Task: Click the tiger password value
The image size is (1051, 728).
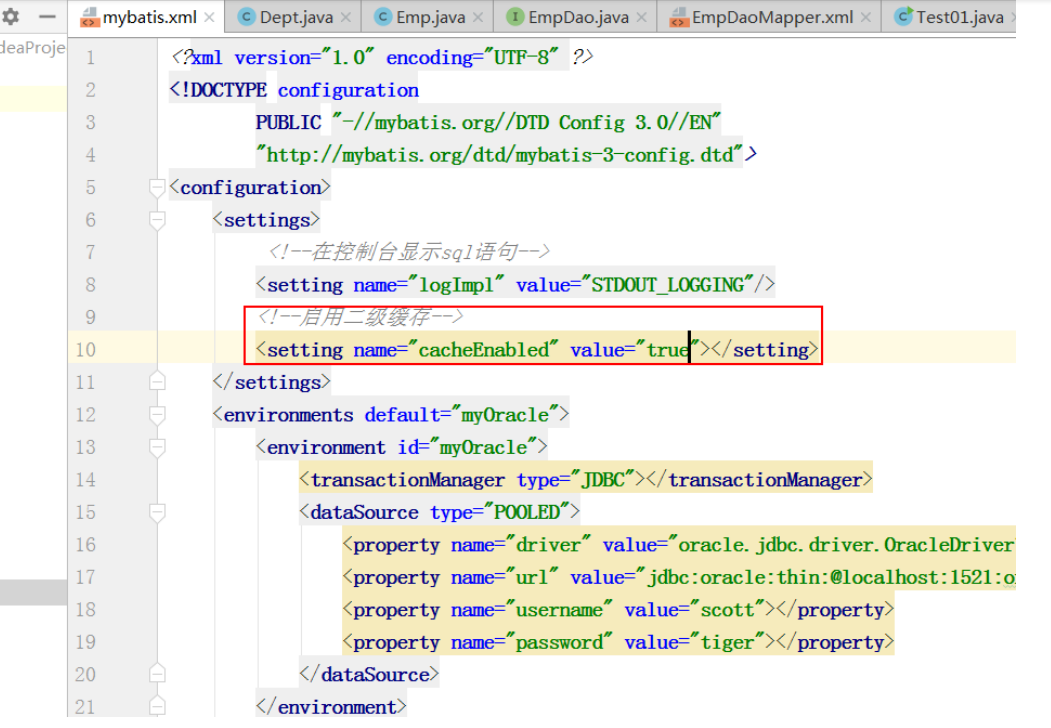Action: click(x=727, y=642)
